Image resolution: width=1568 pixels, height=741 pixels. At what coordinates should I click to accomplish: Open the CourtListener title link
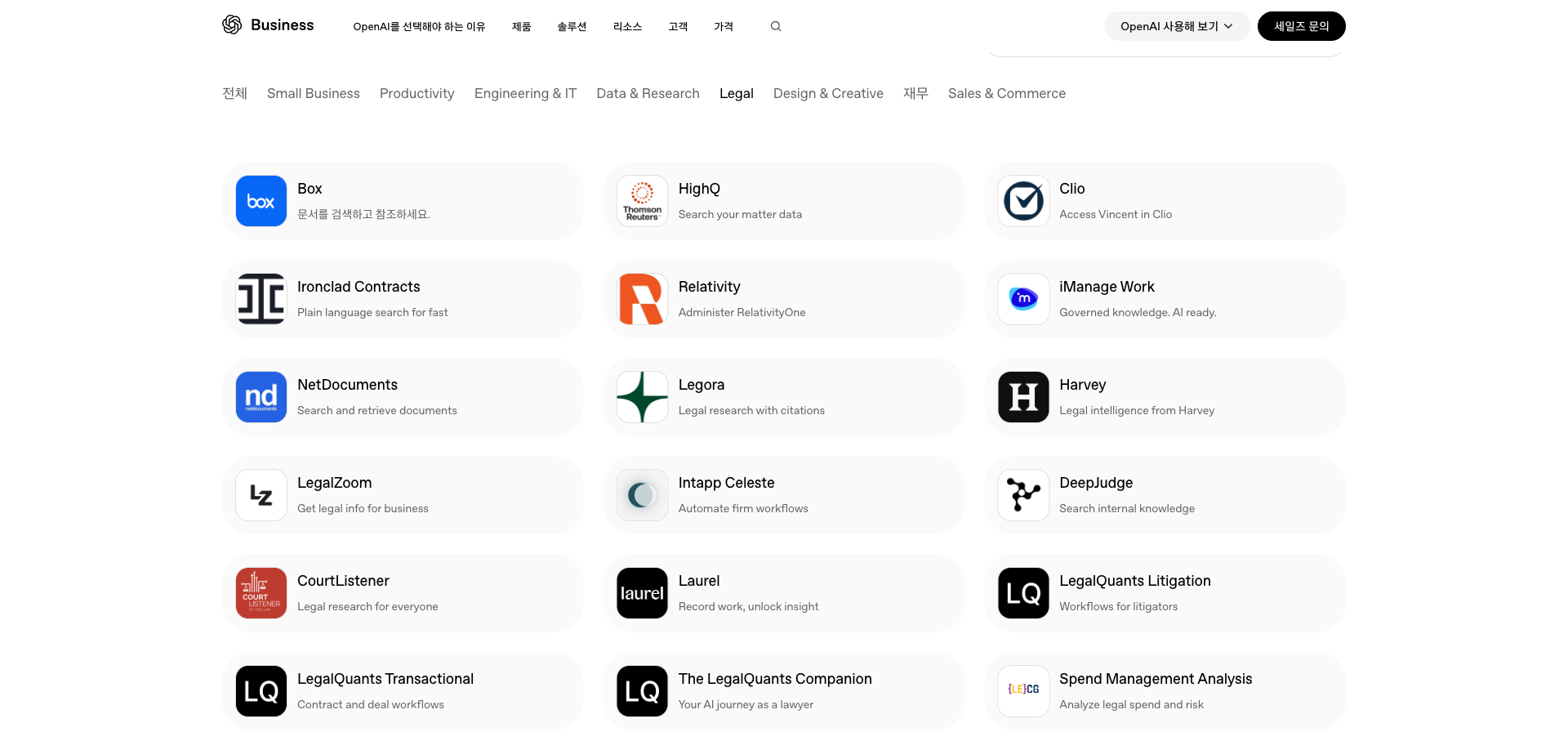coord(343,581)
